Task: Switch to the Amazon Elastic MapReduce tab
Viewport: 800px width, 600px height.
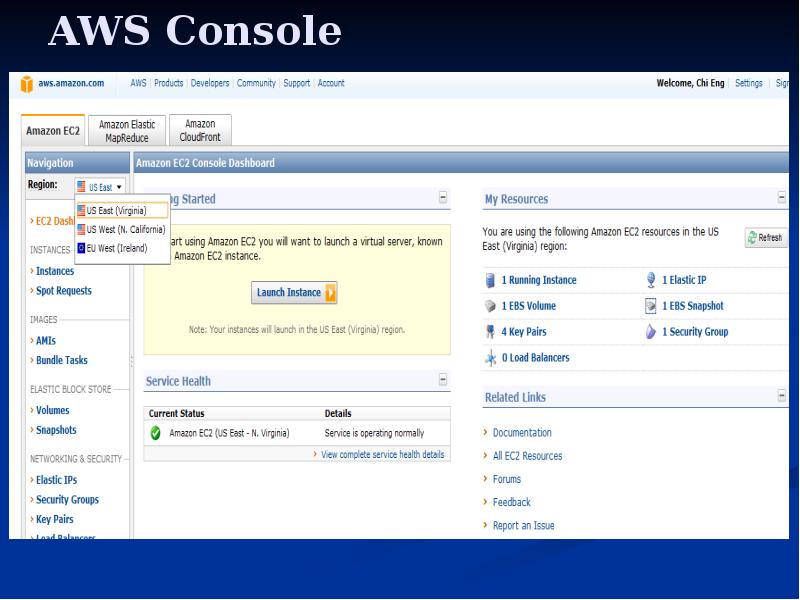Action: tap(126, 130)
